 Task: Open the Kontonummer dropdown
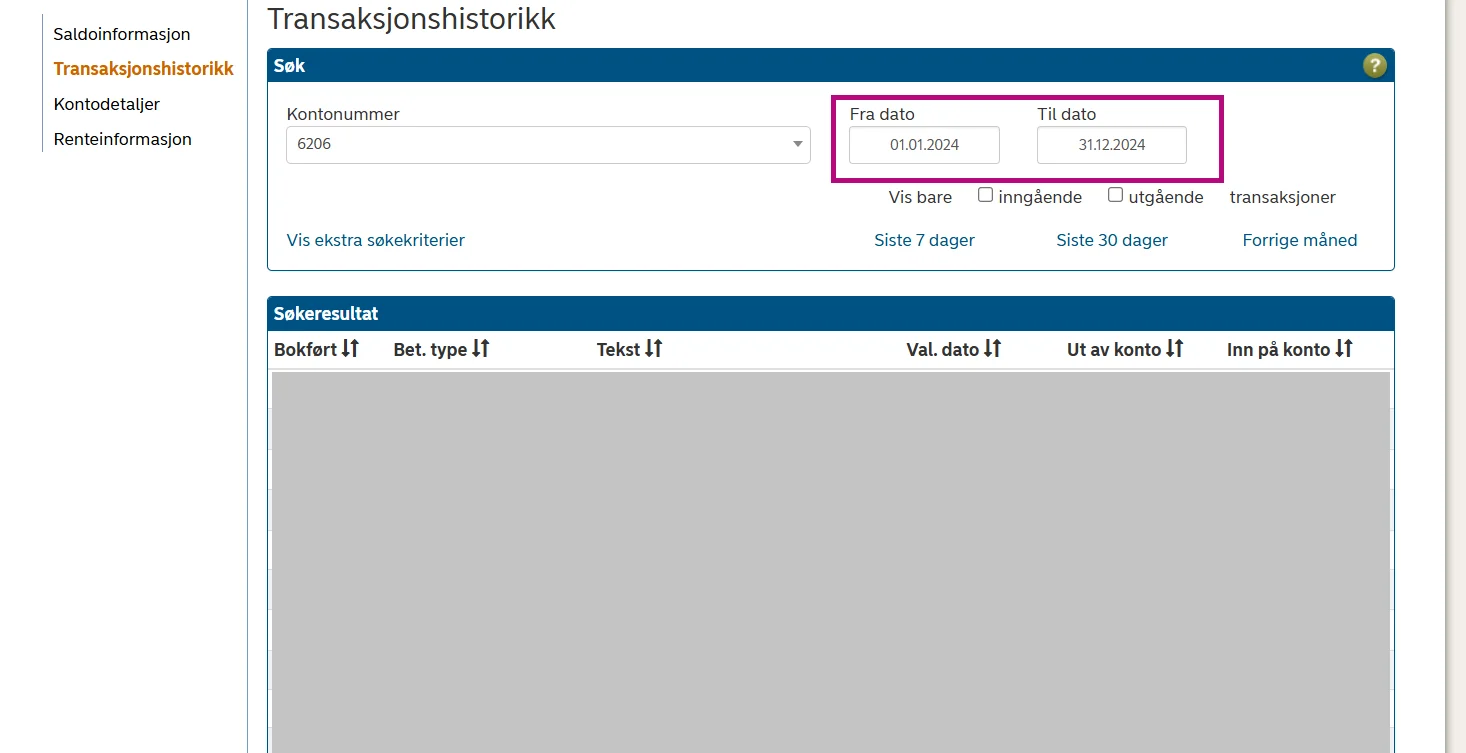[548, 145]
